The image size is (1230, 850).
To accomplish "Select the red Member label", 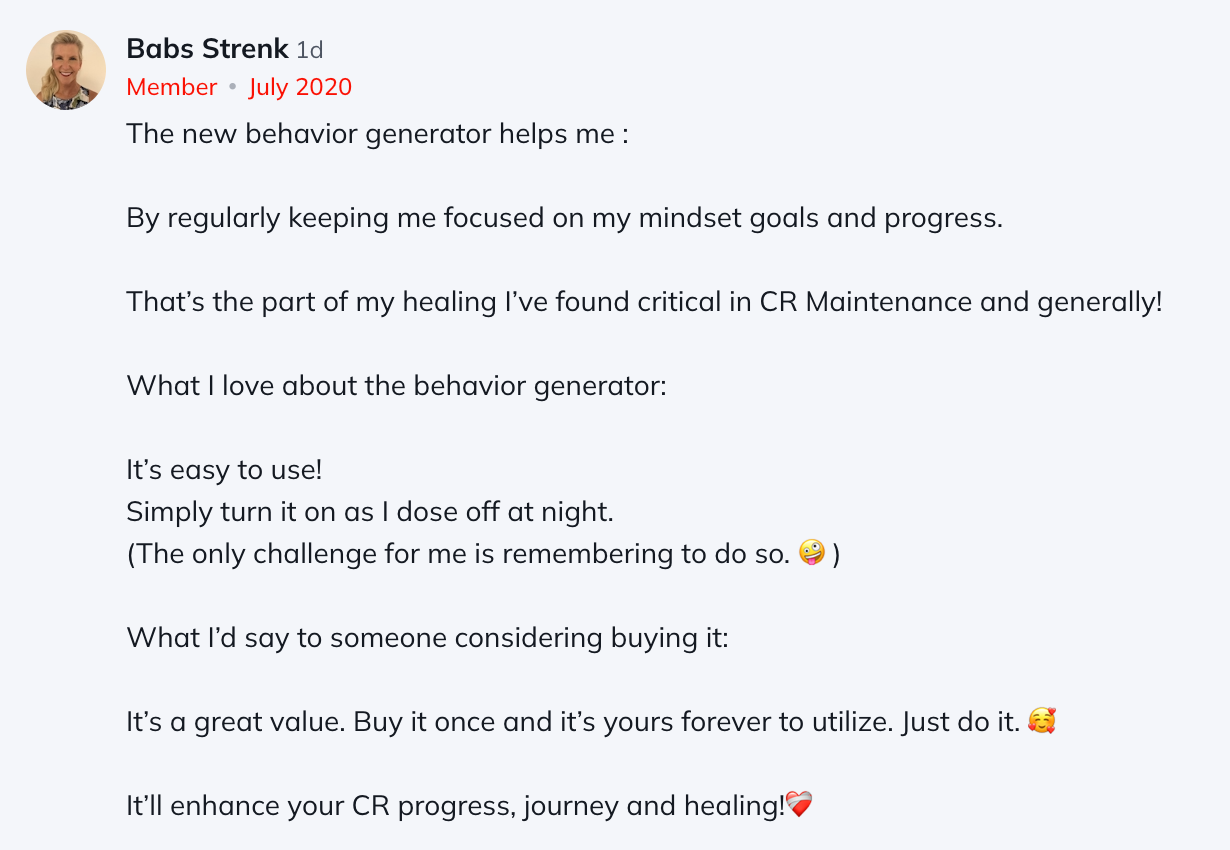I will (x=171, y=88).
